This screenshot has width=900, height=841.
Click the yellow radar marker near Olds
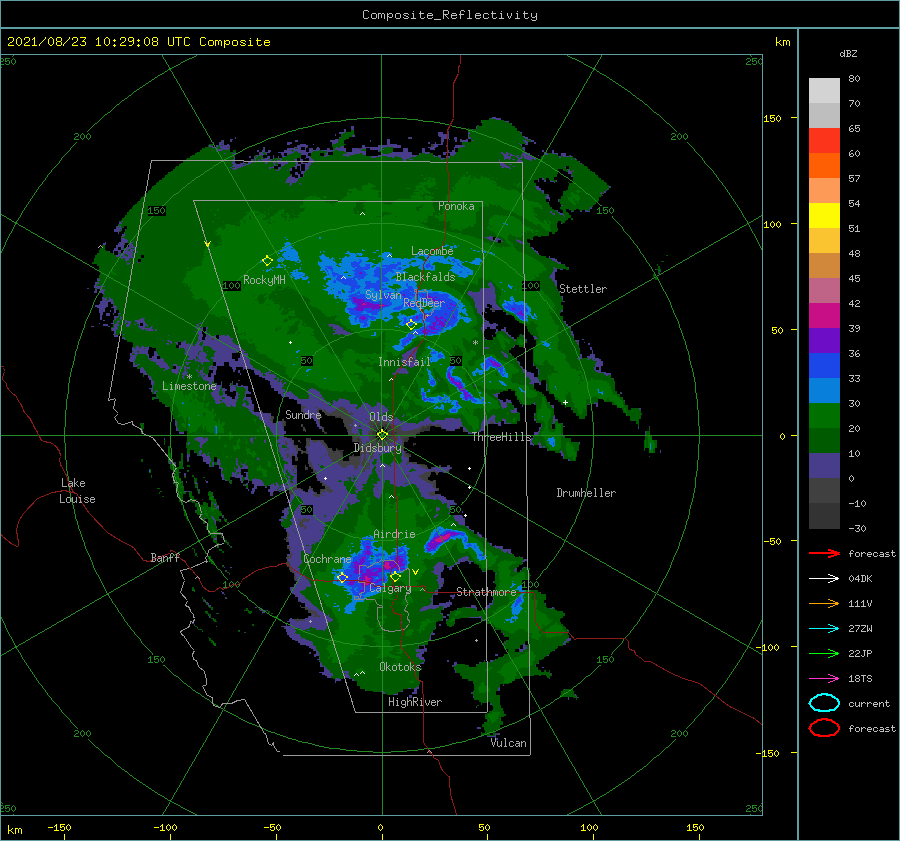(x=382, y=435)
